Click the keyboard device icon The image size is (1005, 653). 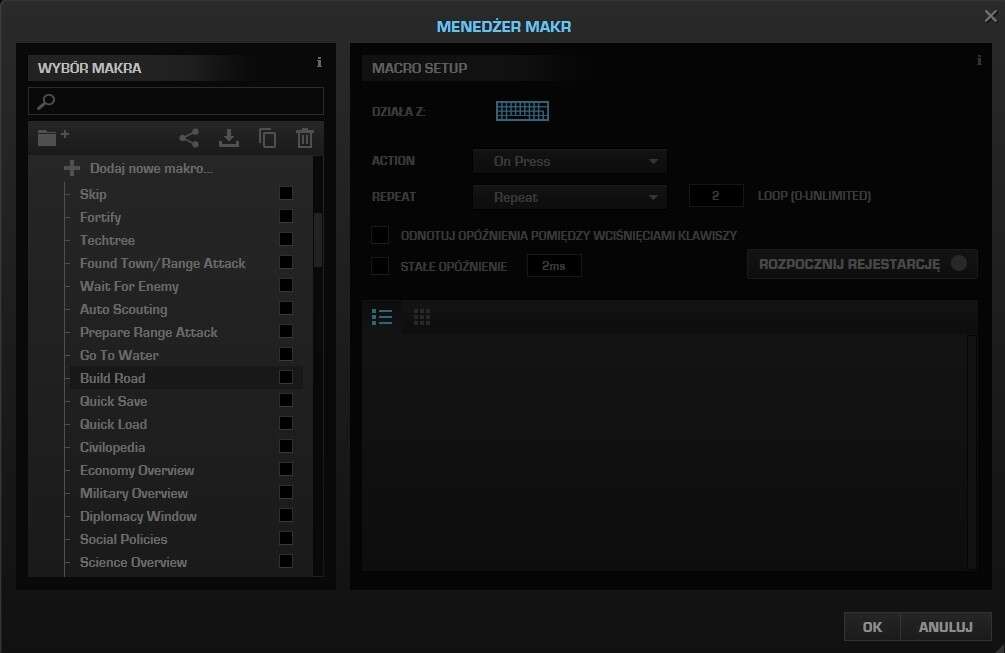[x=522, y=111]
